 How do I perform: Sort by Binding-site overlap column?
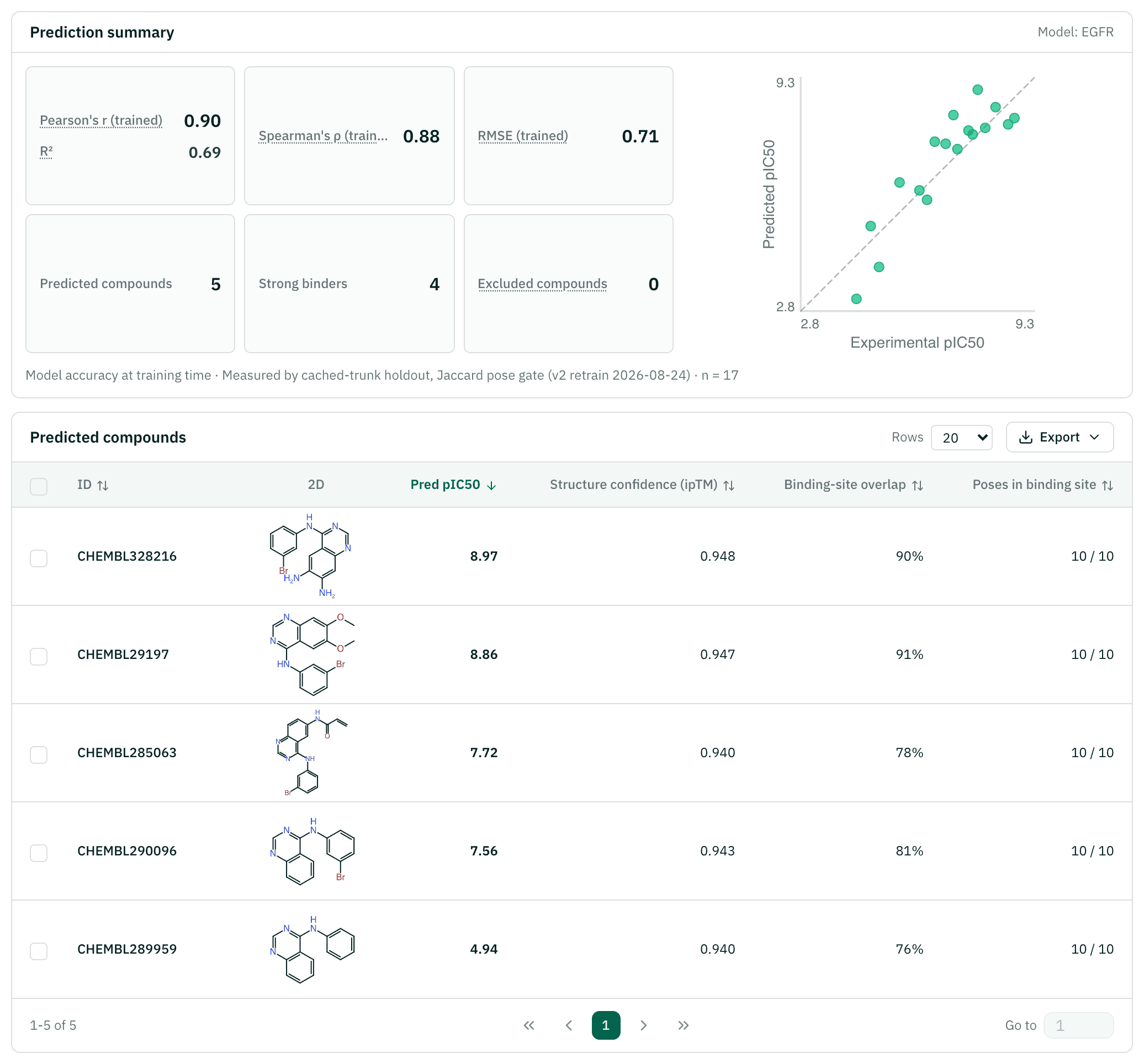tap(854, 485)
